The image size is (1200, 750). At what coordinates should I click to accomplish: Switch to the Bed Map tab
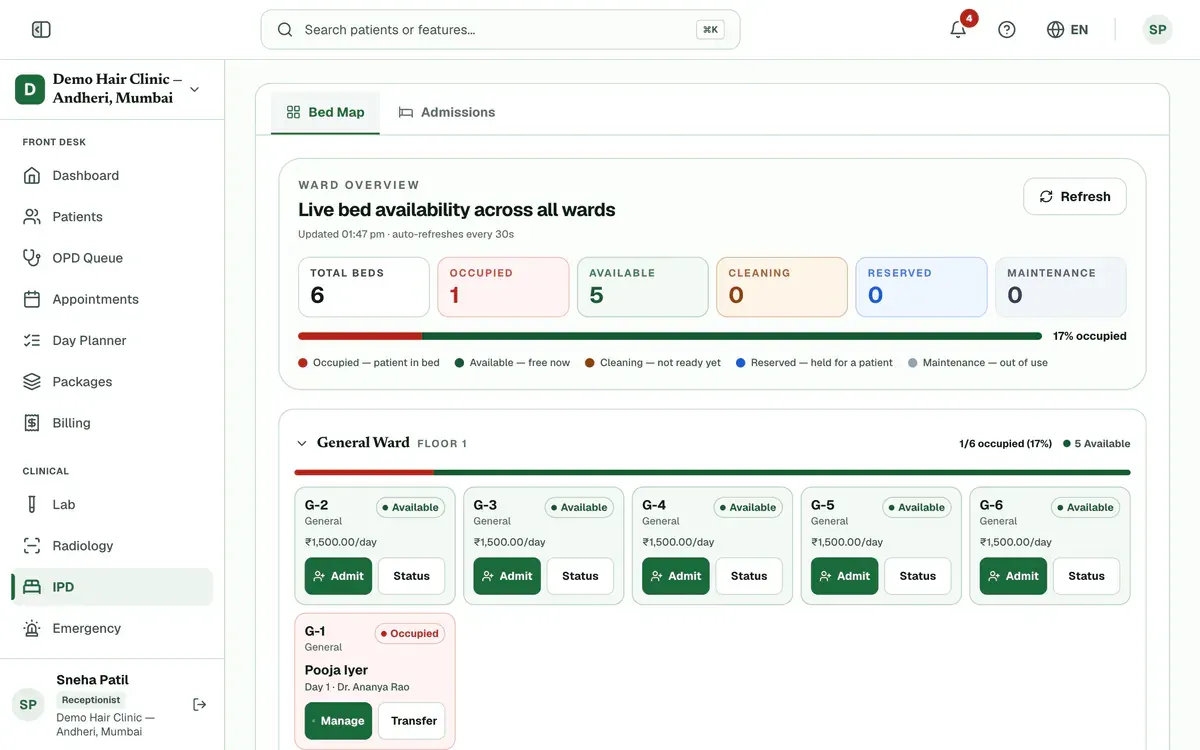point(325,112)
